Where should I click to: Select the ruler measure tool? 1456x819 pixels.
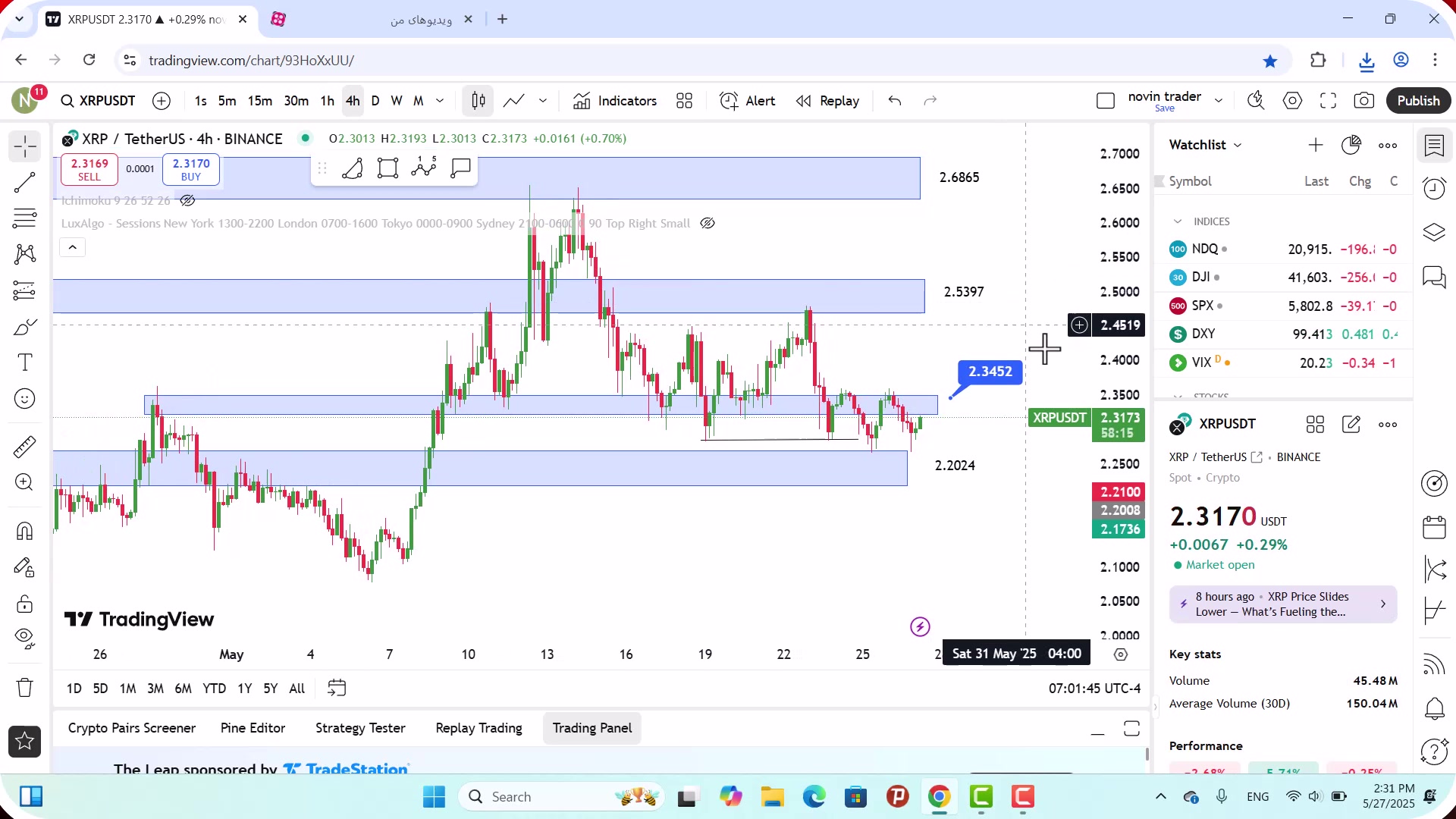click(24, 447)
